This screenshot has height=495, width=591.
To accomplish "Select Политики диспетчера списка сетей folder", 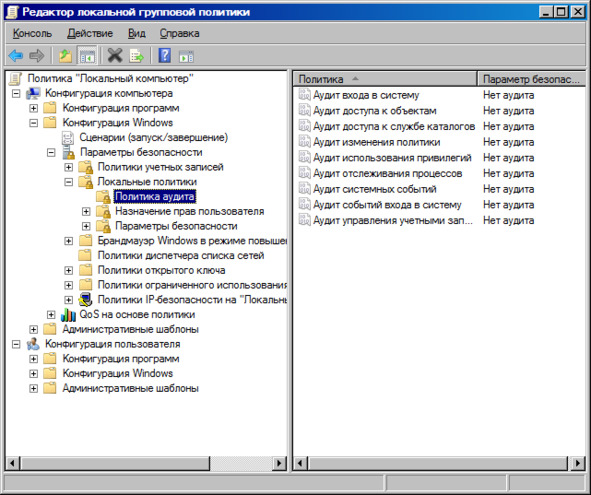I will pos(181,256).
